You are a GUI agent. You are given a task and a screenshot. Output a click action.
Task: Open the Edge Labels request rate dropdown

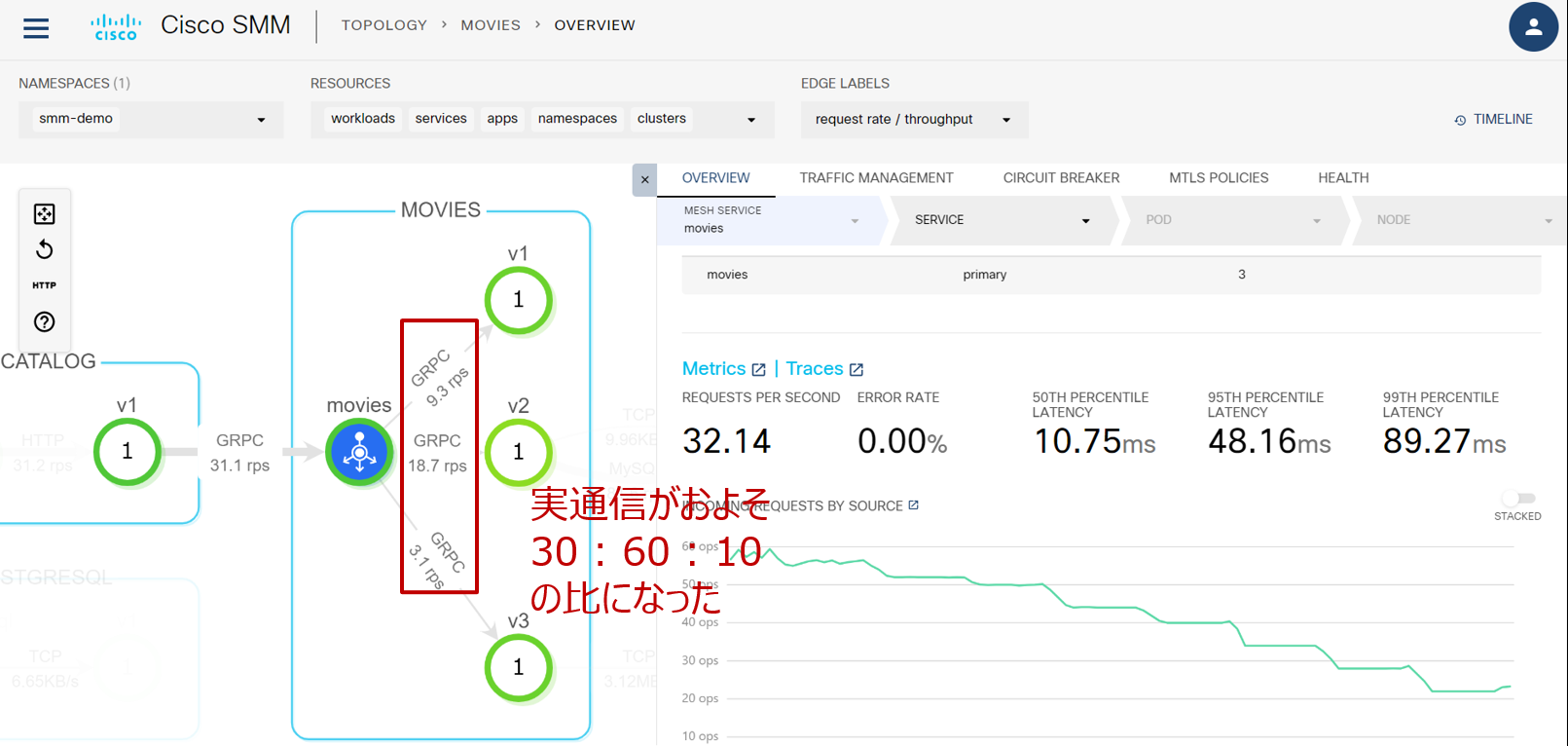914,120
